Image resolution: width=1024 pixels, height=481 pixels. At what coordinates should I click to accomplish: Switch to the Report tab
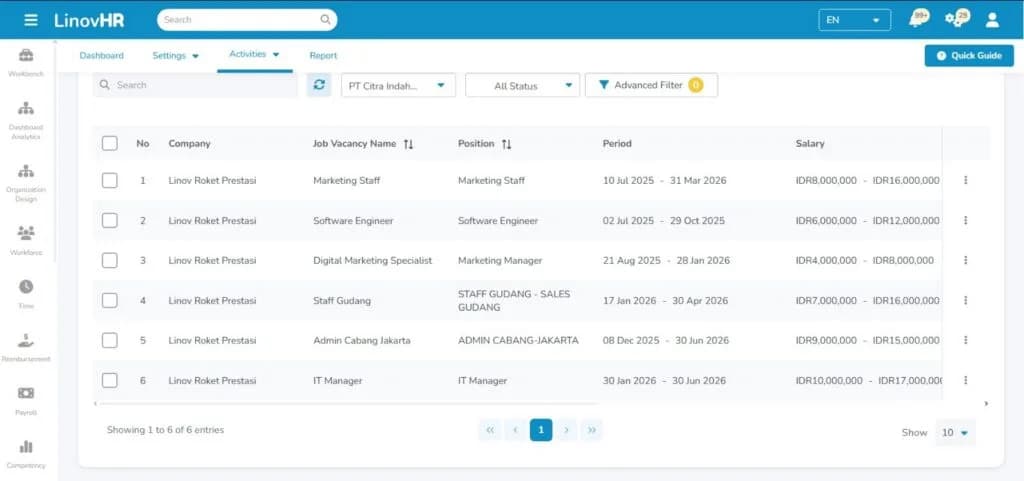tap(323, 55)
